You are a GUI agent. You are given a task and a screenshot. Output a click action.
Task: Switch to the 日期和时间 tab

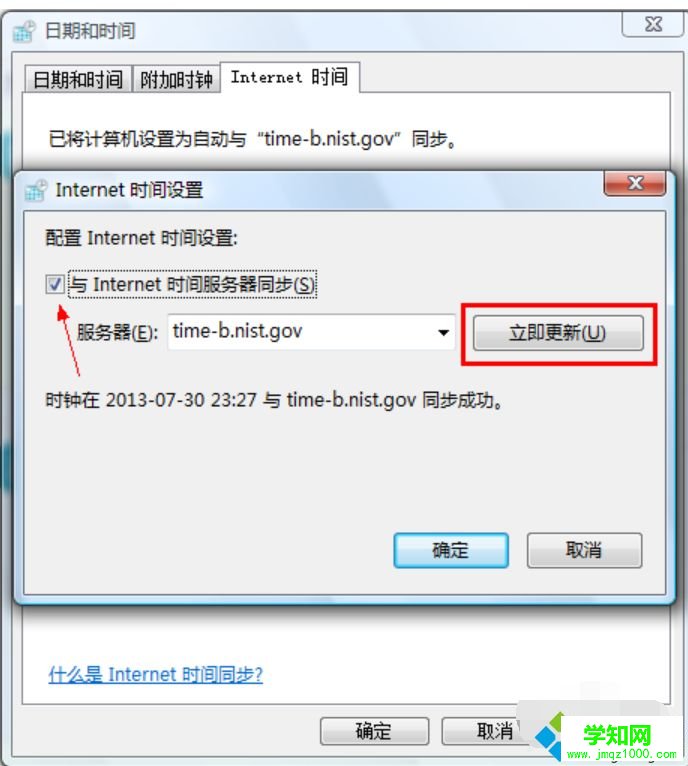coord(78,79)
